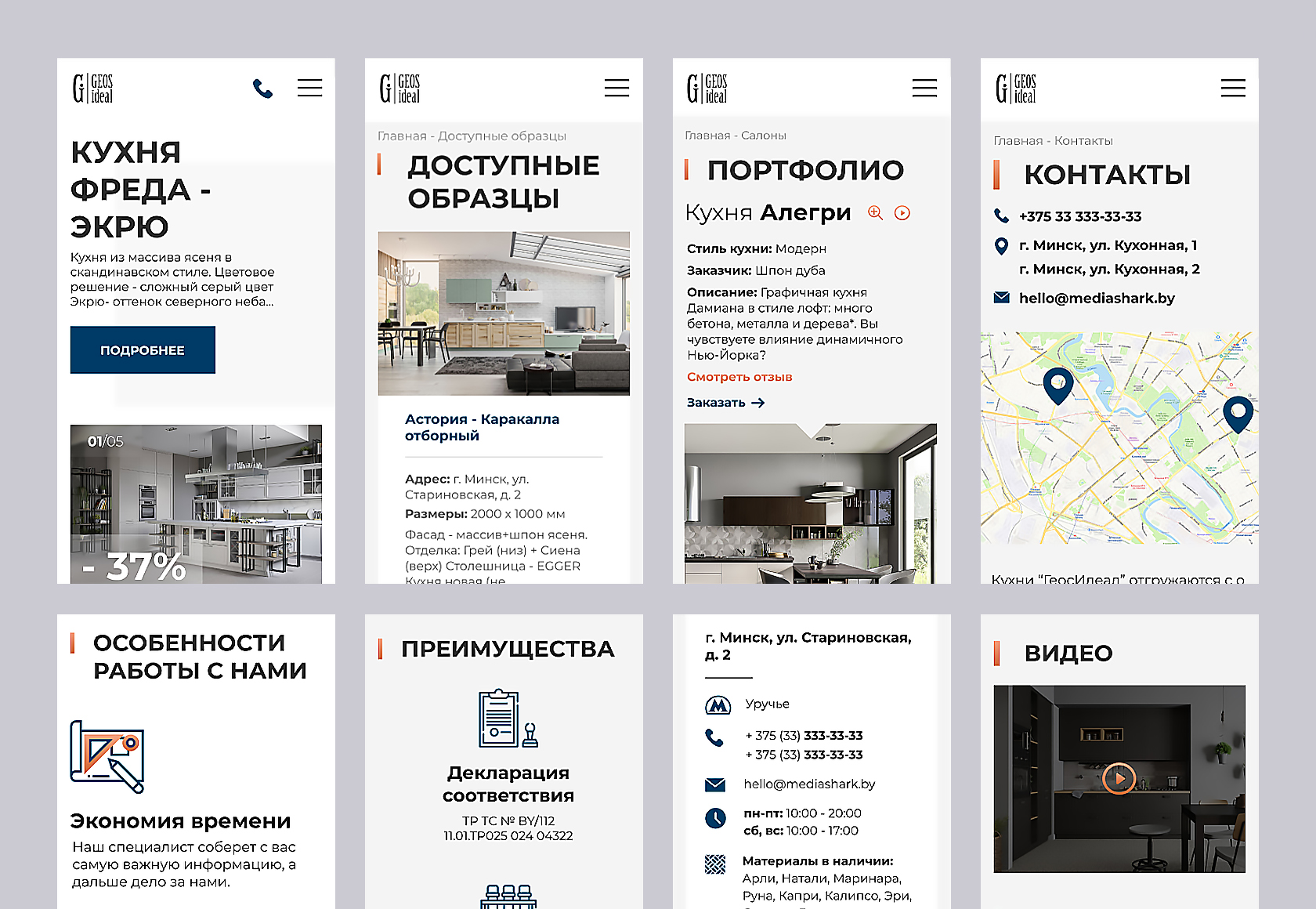Click the play circle icon beside Кухня Алегри
The image size is (1316, 909).
[902, 213]
